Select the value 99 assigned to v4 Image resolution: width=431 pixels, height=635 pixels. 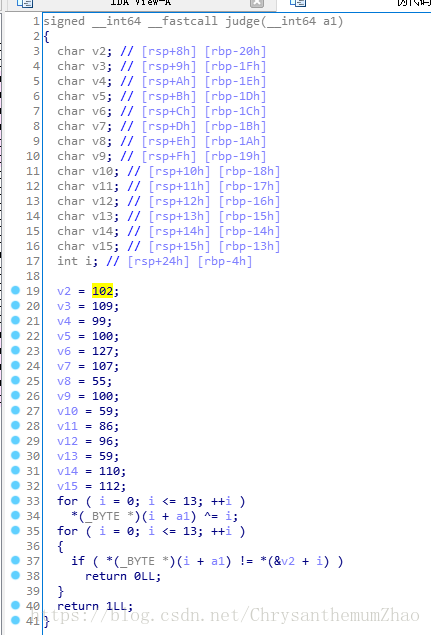[x=99, y=321]
